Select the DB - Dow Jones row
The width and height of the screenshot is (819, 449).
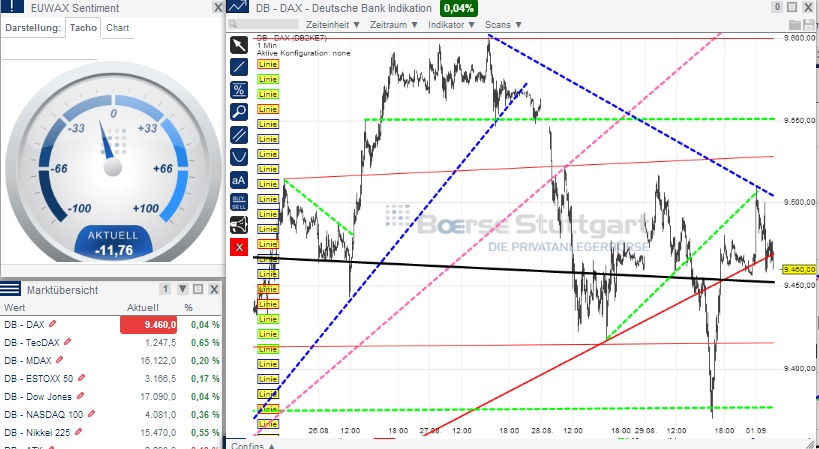[x=112, y=397]
